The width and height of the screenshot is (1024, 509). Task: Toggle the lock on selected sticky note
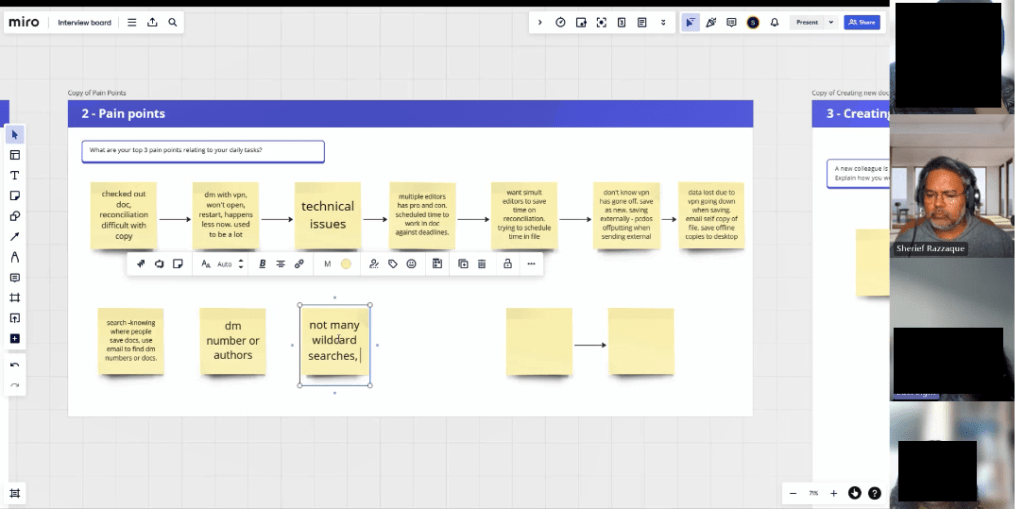(507, 264)
